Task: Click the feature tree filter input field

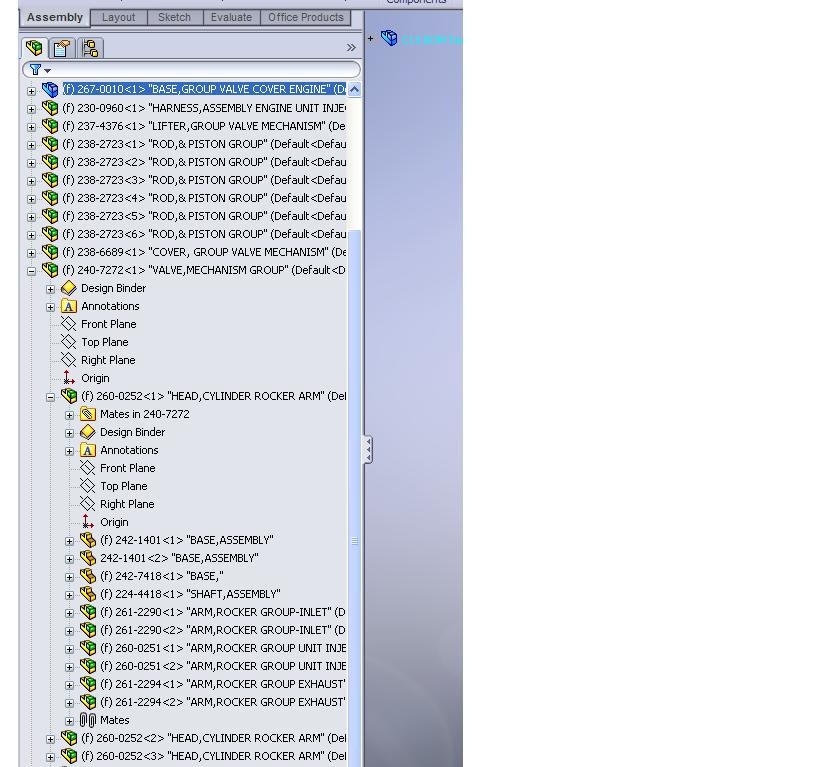Action: pos(192,70)
